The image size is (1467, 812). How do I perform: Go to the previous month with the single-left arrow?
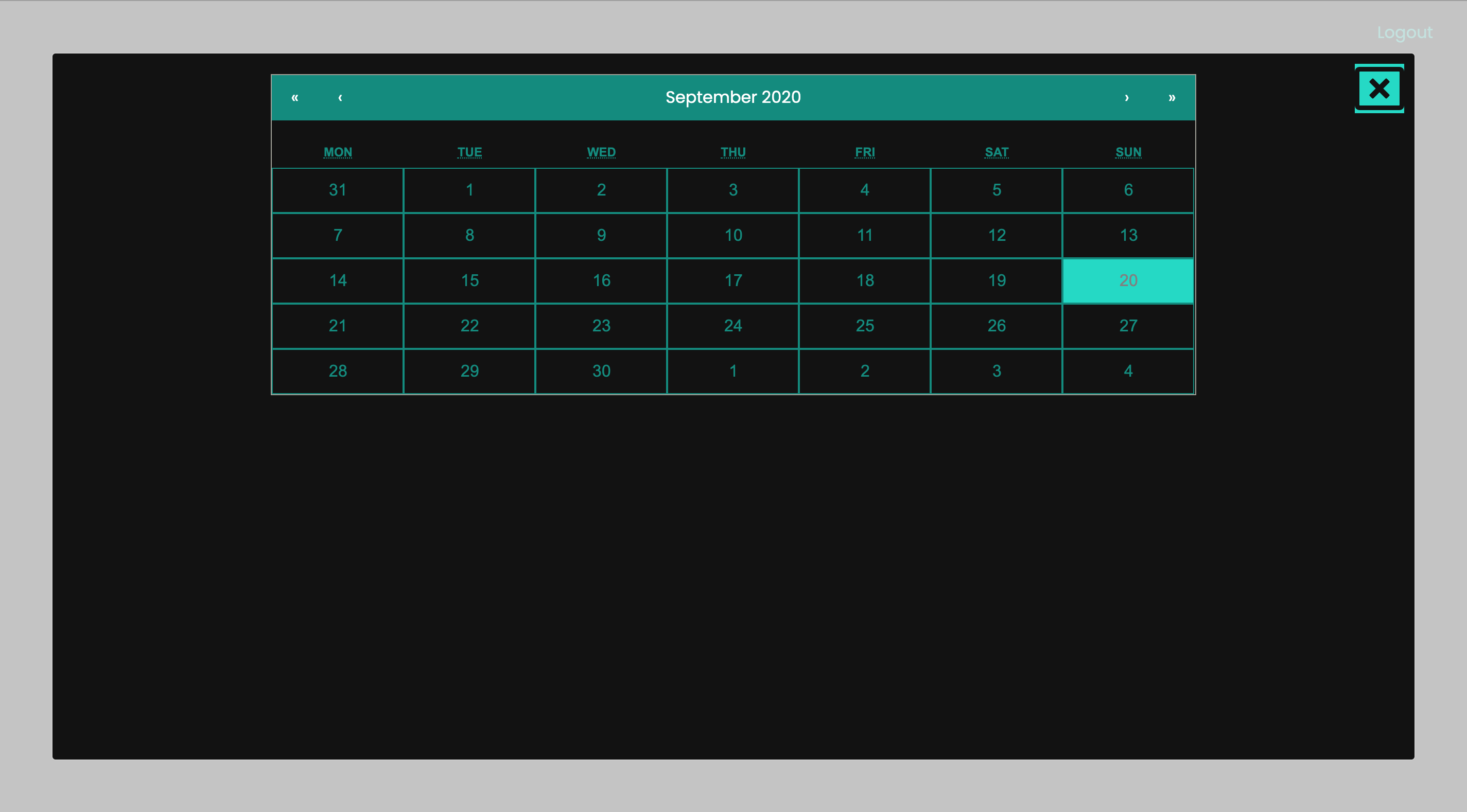point(340,97)
